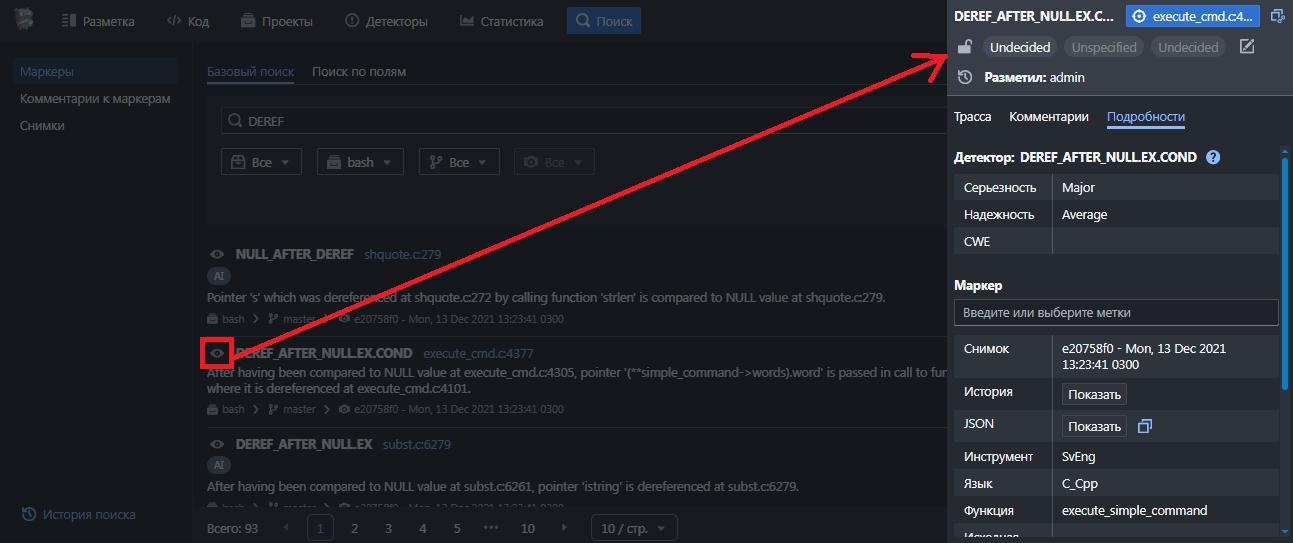
Task: Switch to Поиск по полям tab
Action: pyautogui.click(x=359, y=72)
